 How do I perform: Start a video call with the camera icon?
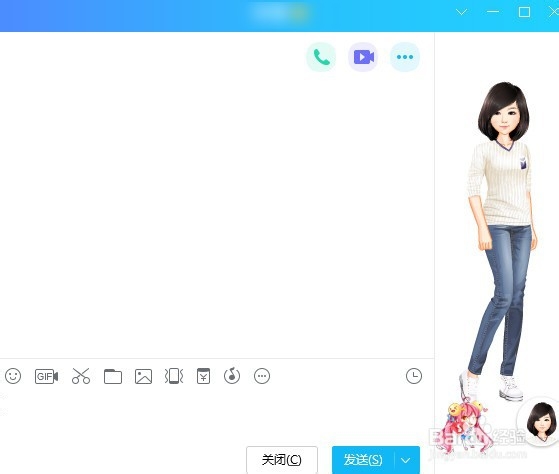(363, 57)
